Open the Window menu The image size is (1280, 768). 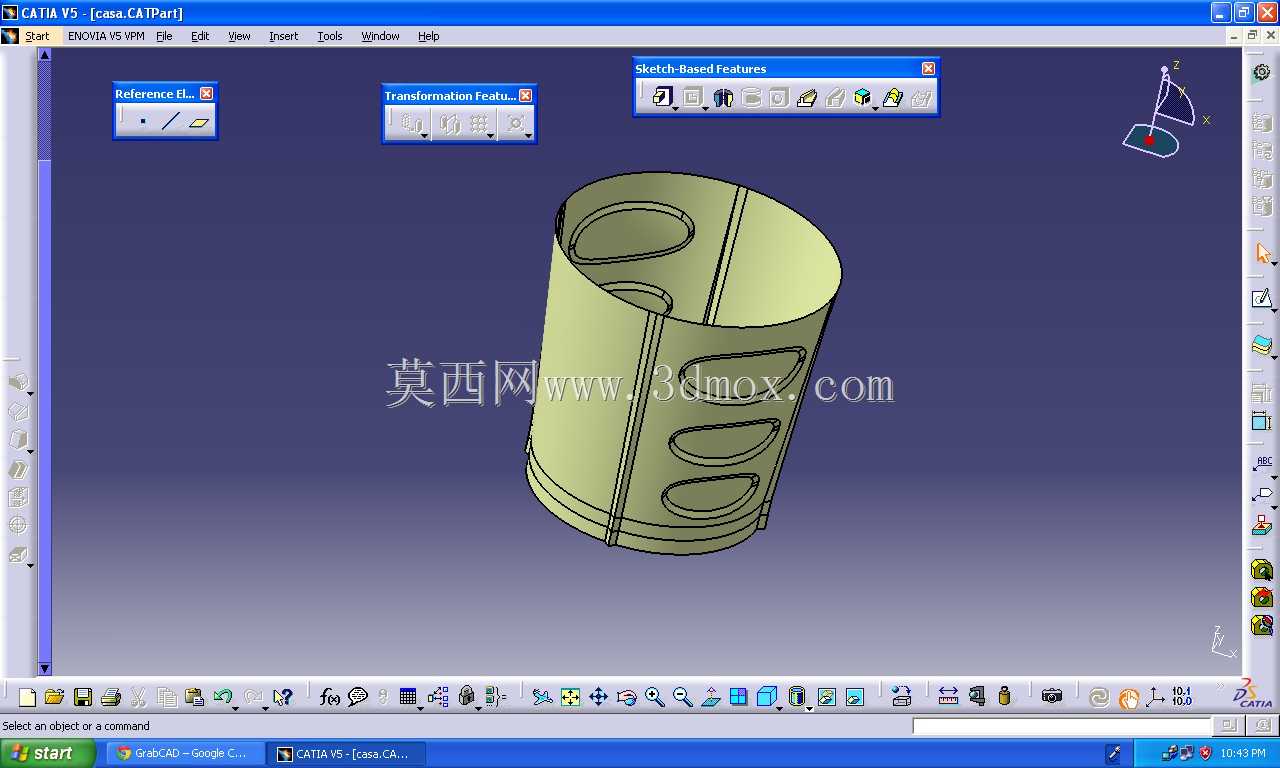pos(380,36)
